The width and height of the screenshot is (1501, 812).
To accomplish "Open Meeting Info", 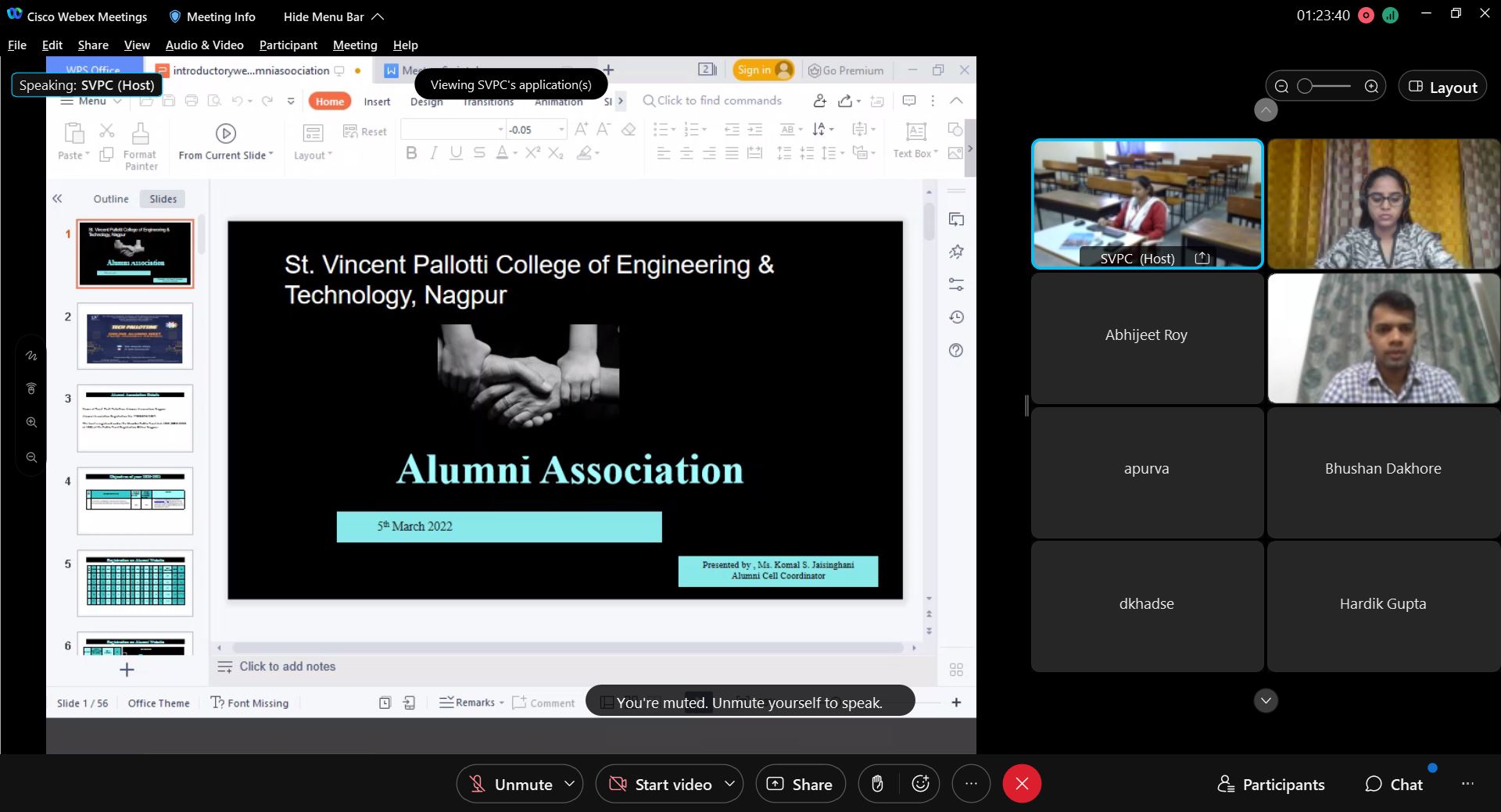I will (x=213, y=16).
